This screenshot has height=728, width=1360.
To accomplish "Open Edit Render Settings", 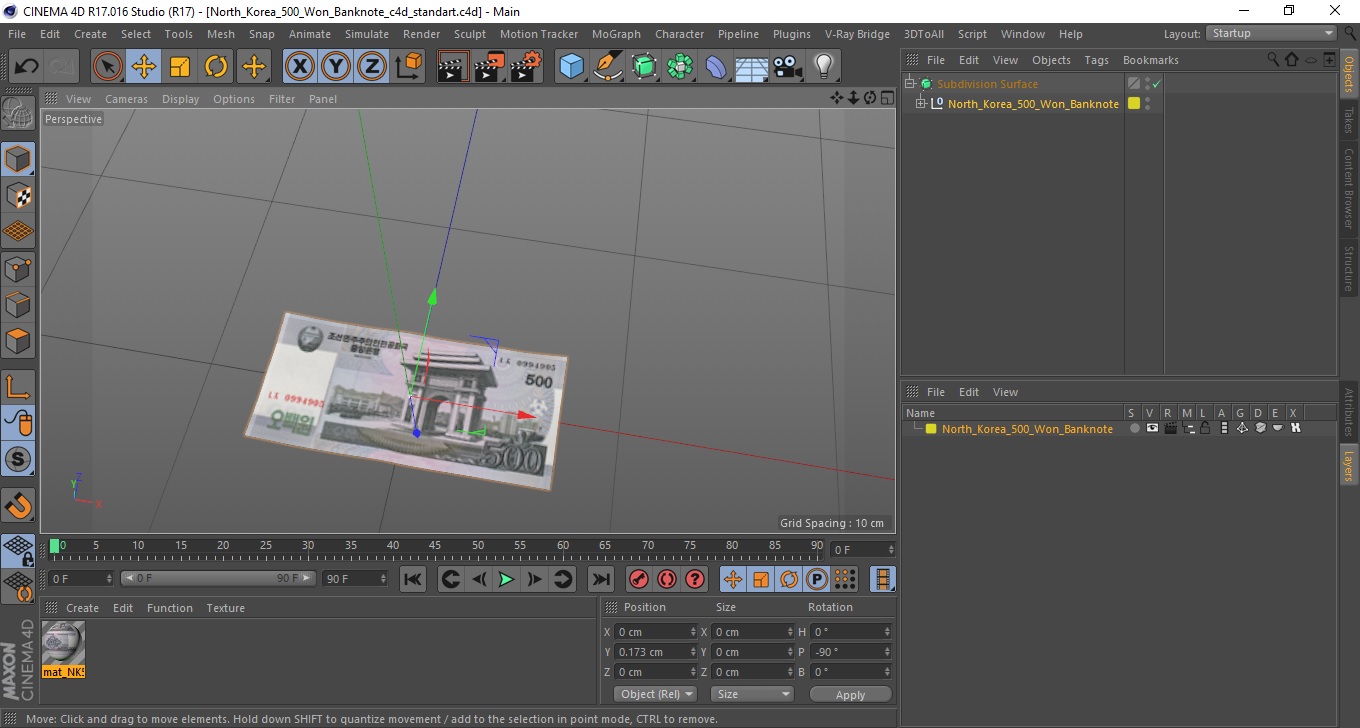I will [526, 67].
